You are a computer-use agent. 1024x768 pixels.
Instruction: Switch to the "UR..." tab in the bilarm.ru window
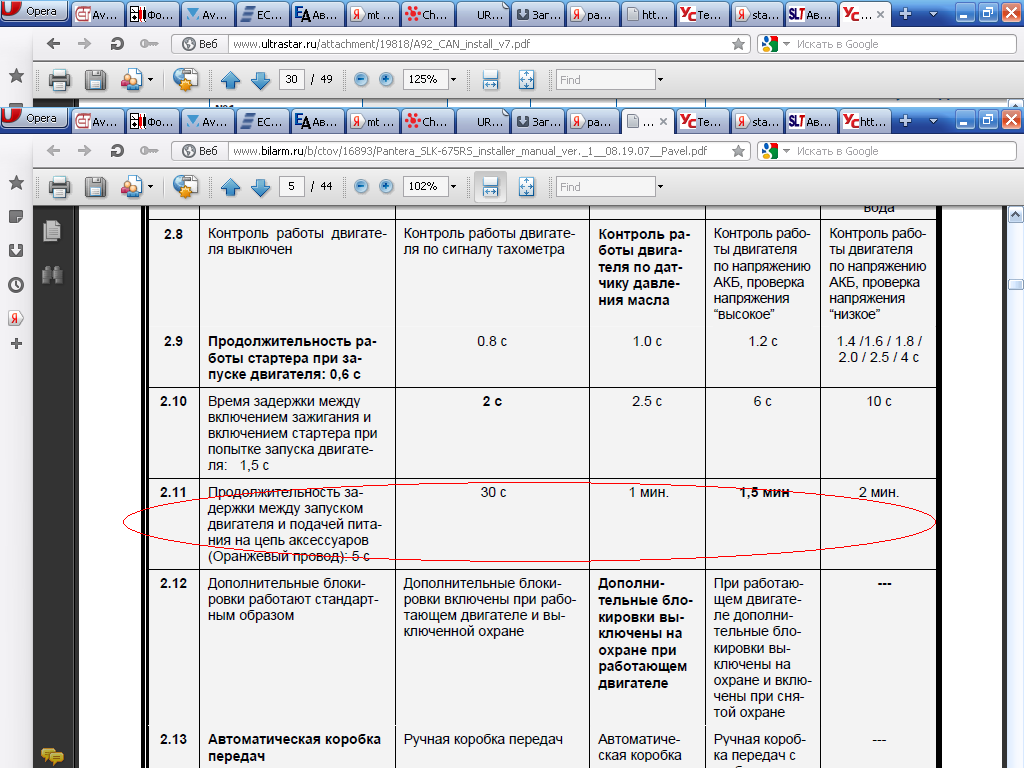click(x=482, y=121)
